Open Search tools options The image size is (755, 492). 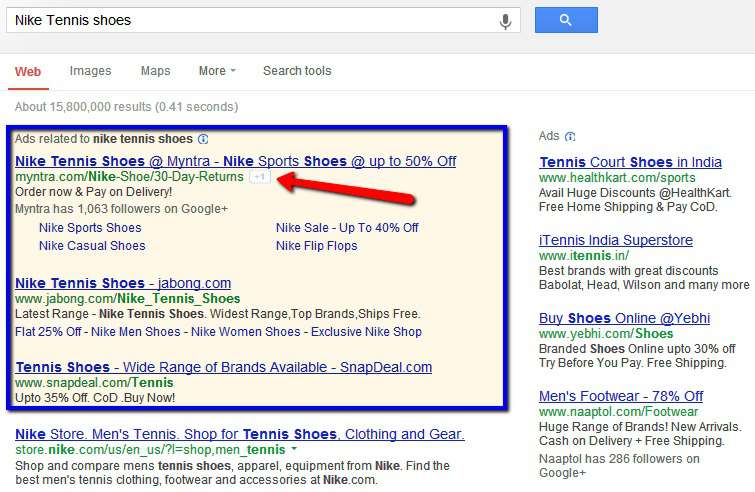tap(297, 71)
